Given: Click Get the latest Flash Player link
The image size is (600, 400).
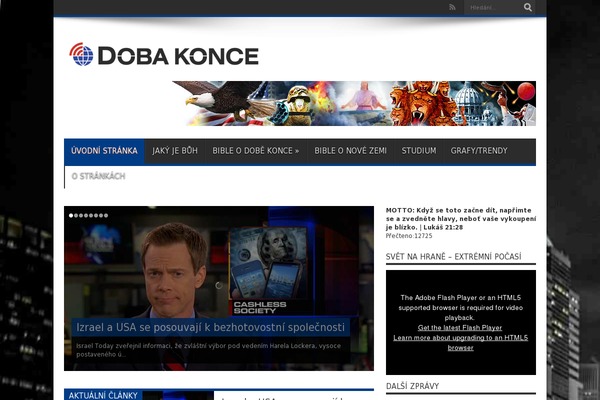Looking at the screenshot, I should click(460, 328).
